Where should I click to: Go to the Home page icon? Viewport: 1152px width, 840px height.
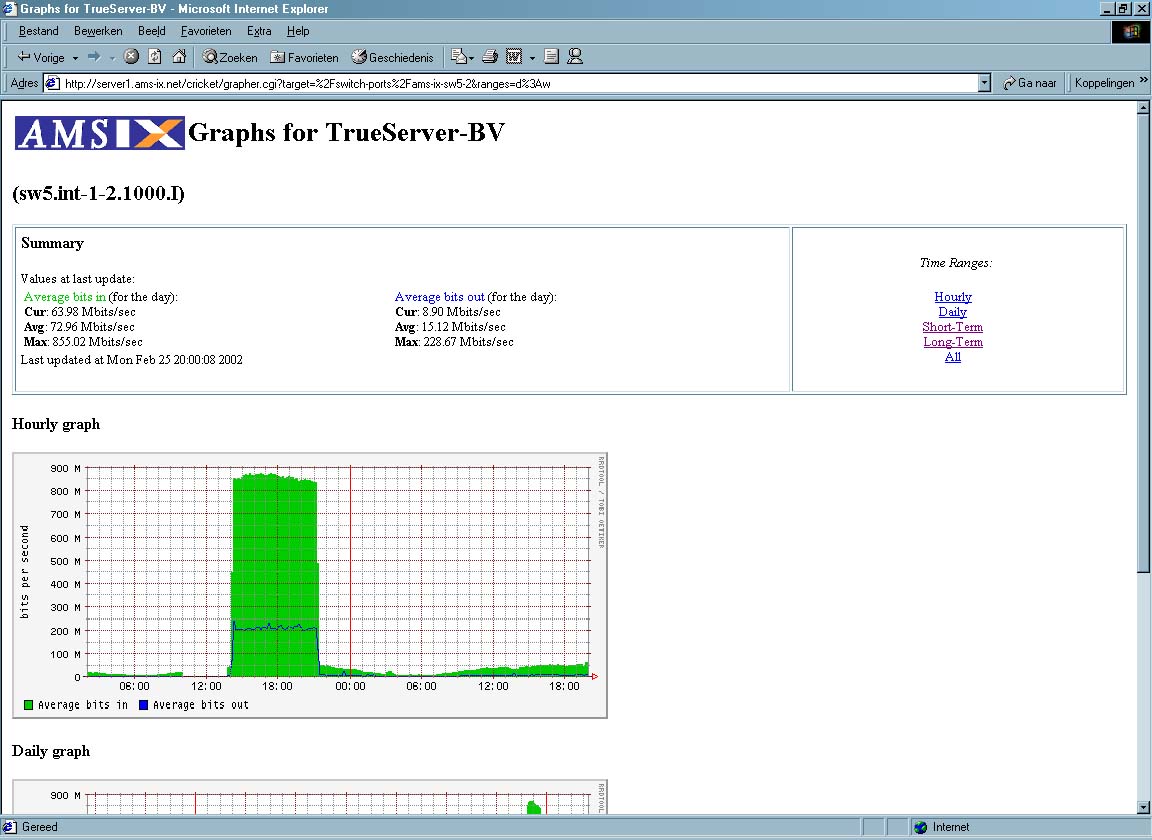[179, 57]
